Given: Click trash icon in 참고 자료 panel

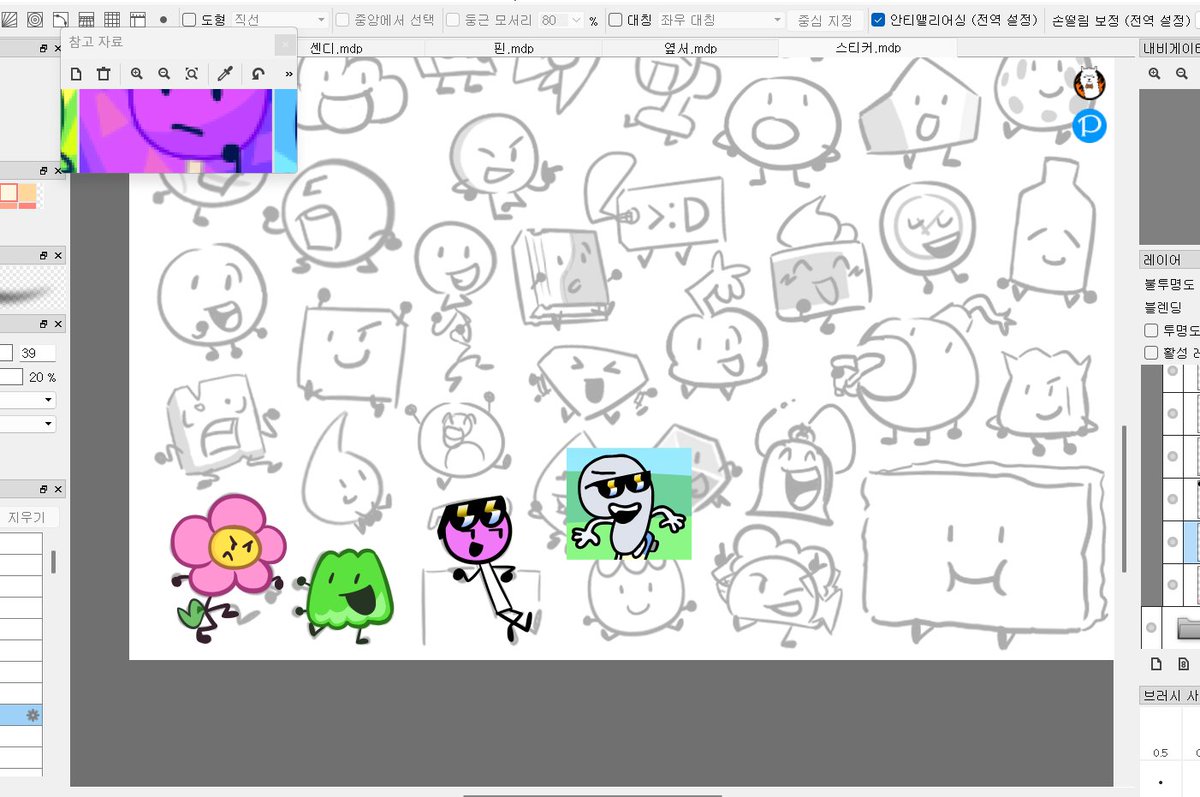Looking at the screenshot, I should pyautogui.click(x=103, y=73).
